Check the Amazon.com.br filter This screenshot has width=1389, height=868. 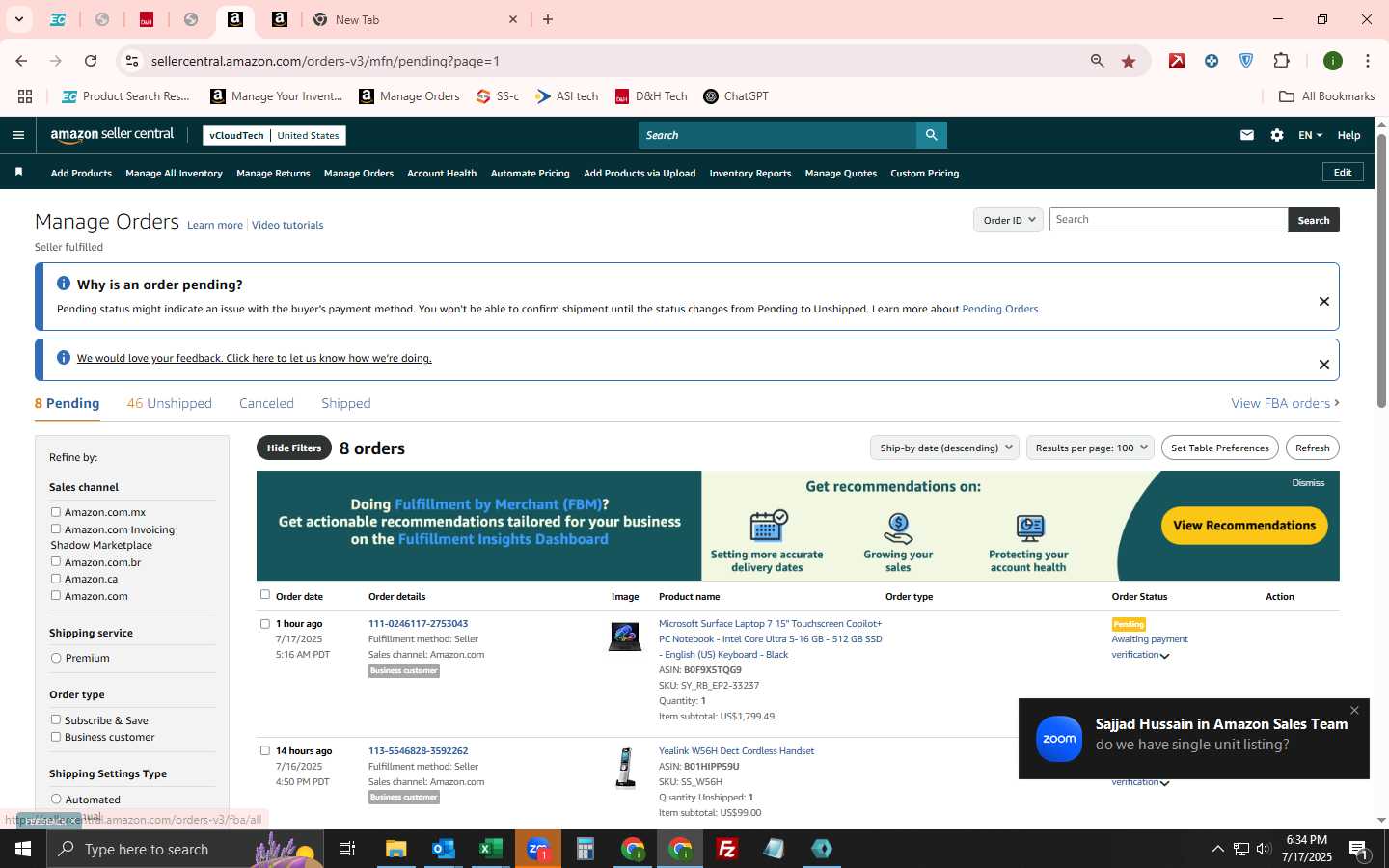[x=56, y=561]
